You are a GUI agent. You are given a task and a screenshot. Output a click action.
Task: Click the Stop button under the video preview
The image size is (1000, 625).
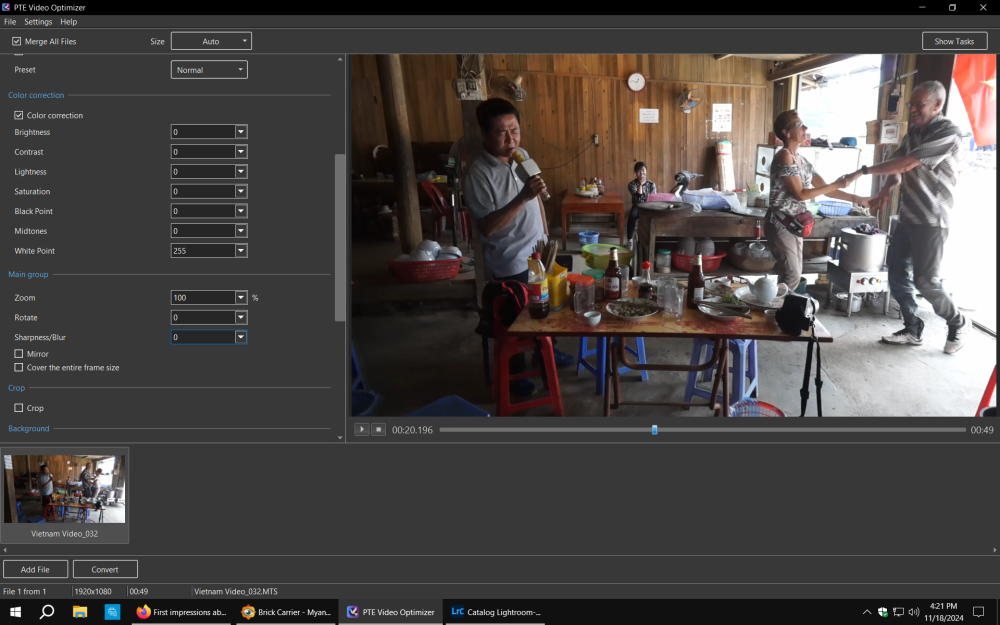pos(378,429)
